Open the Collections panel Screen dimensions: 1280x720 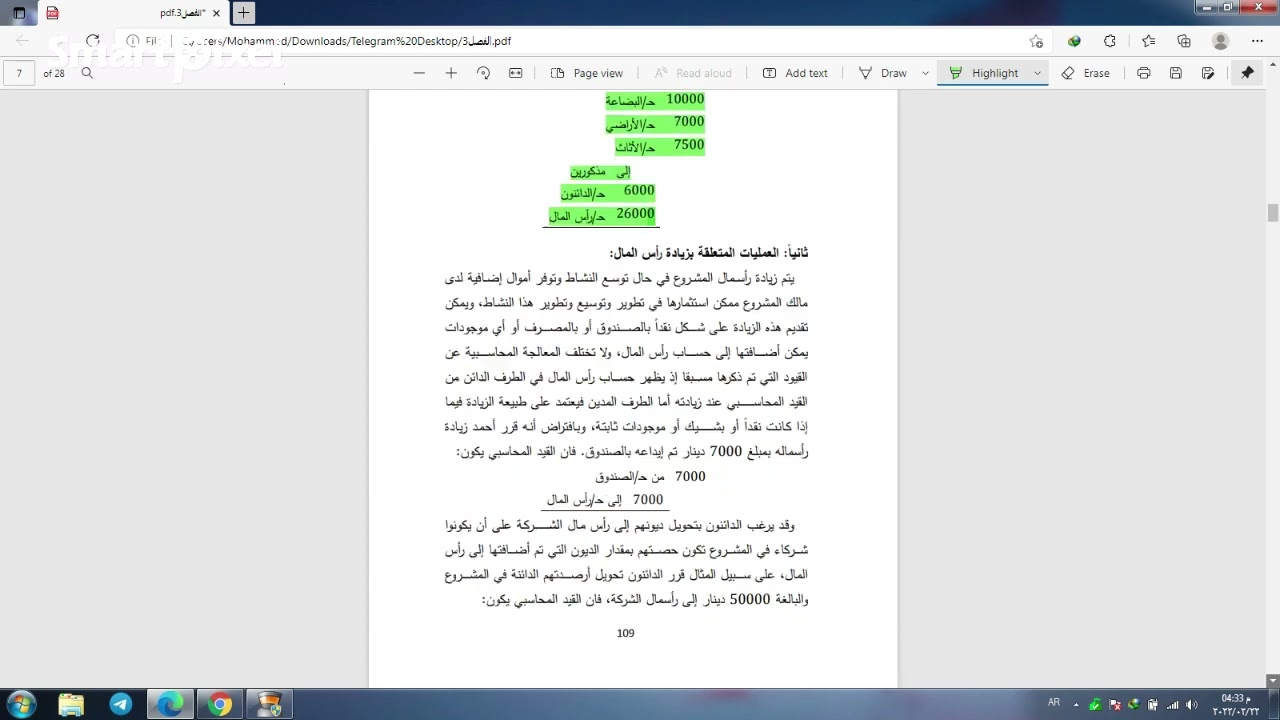tap(1184, 41)
